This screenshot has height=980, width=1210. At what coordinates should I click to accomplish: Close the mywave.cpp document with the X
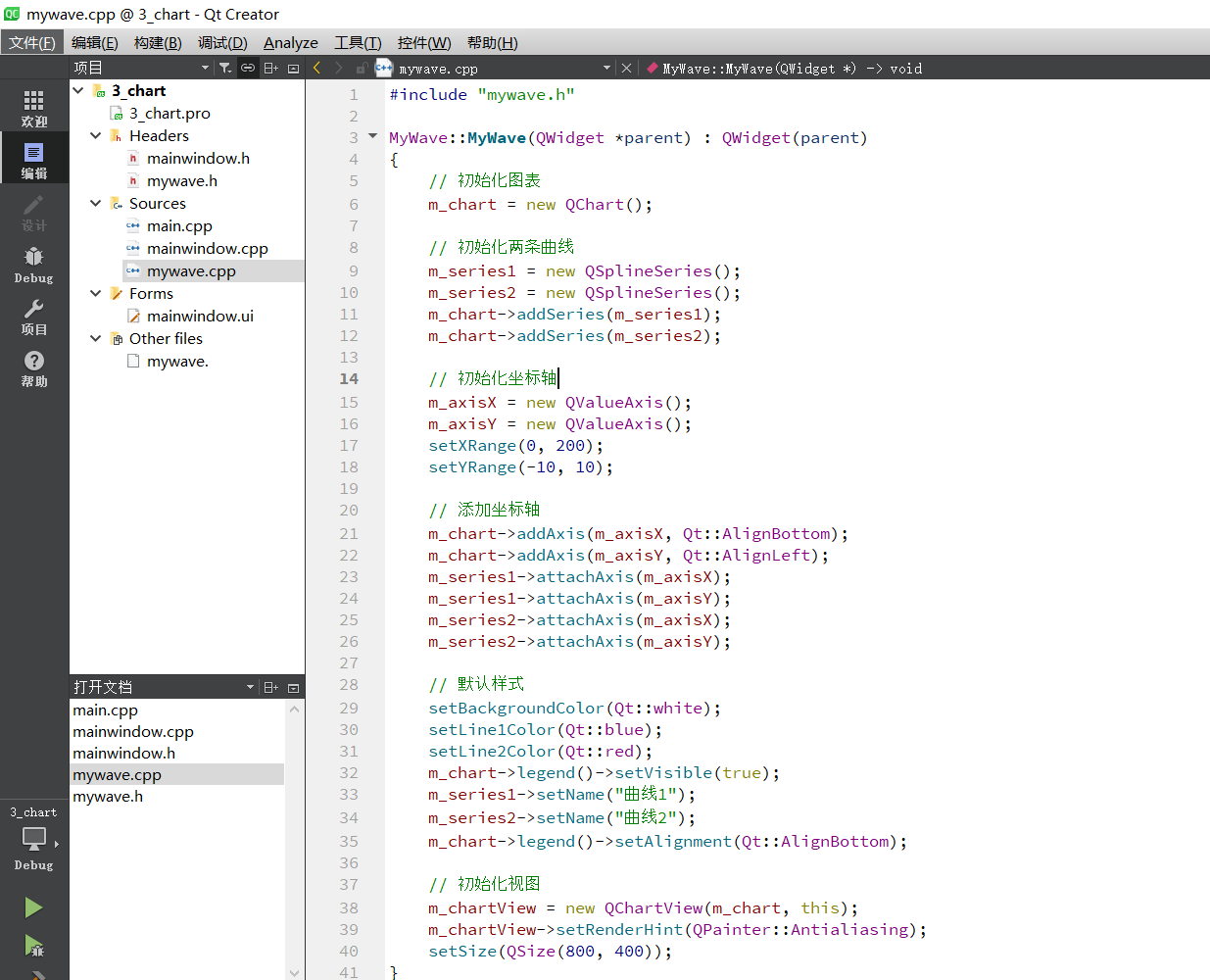point(627,68)
